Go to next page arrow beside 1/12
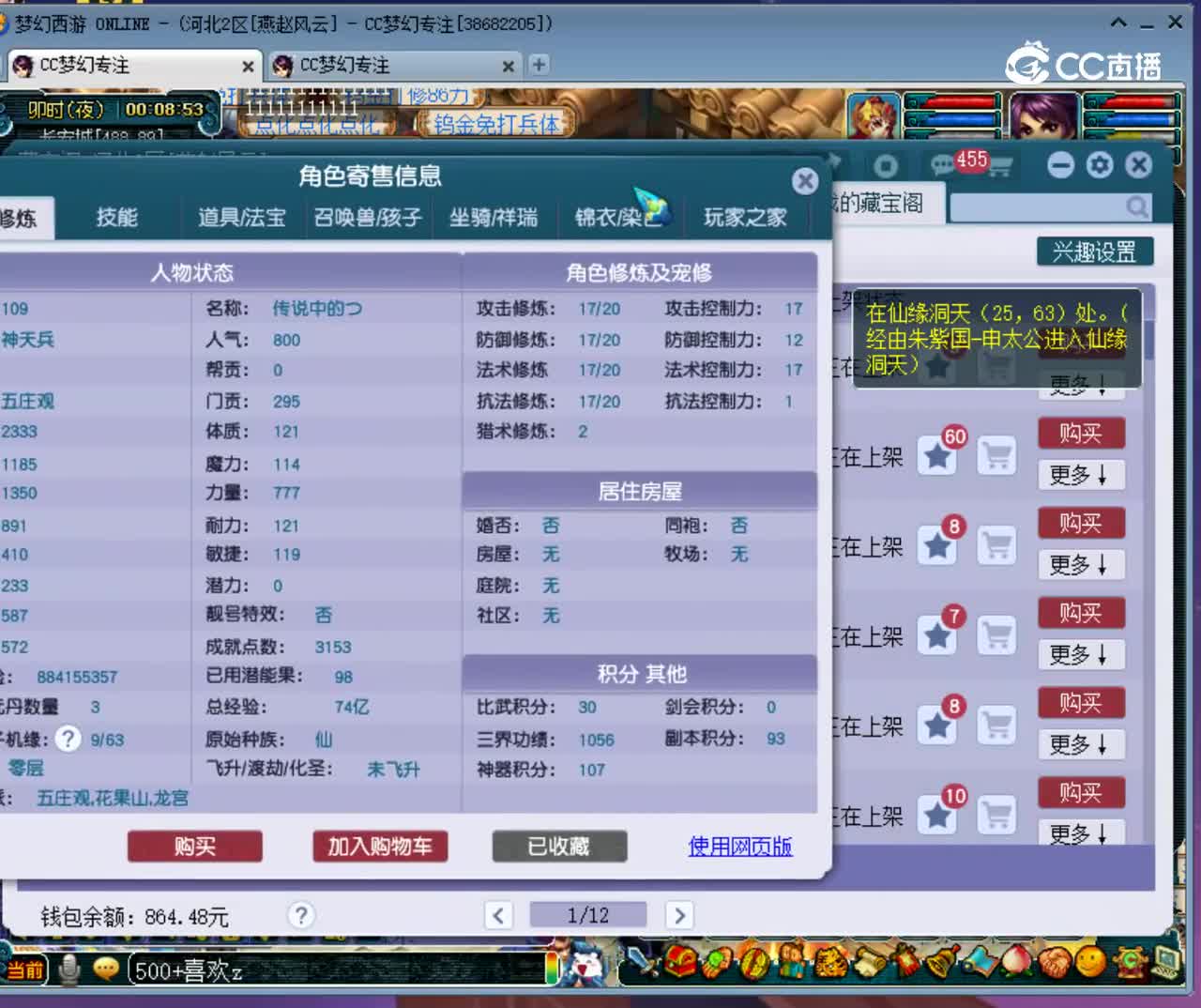 tap(679, 915)
